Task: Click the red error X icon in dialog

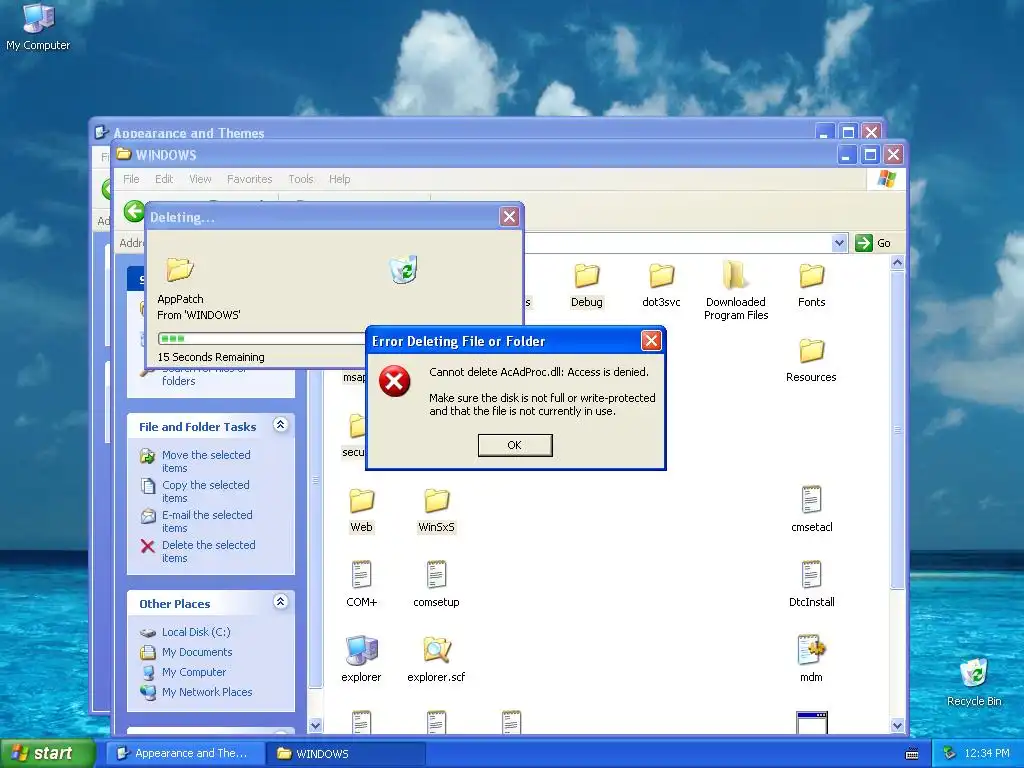Action: pyautogui.click(x=394, y=381)
